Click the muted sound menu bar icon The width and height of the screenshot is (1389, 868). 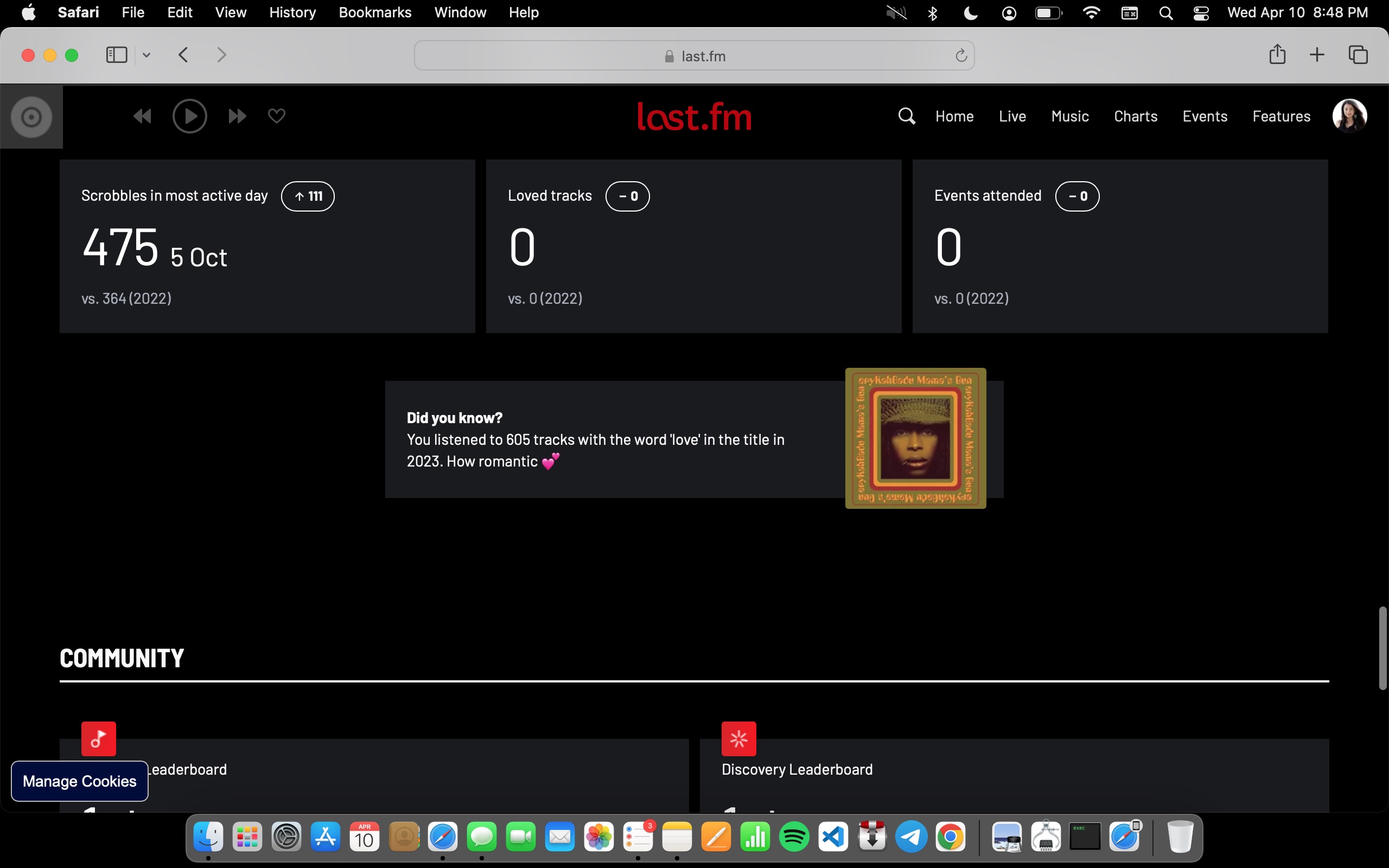tap(896, 12)
